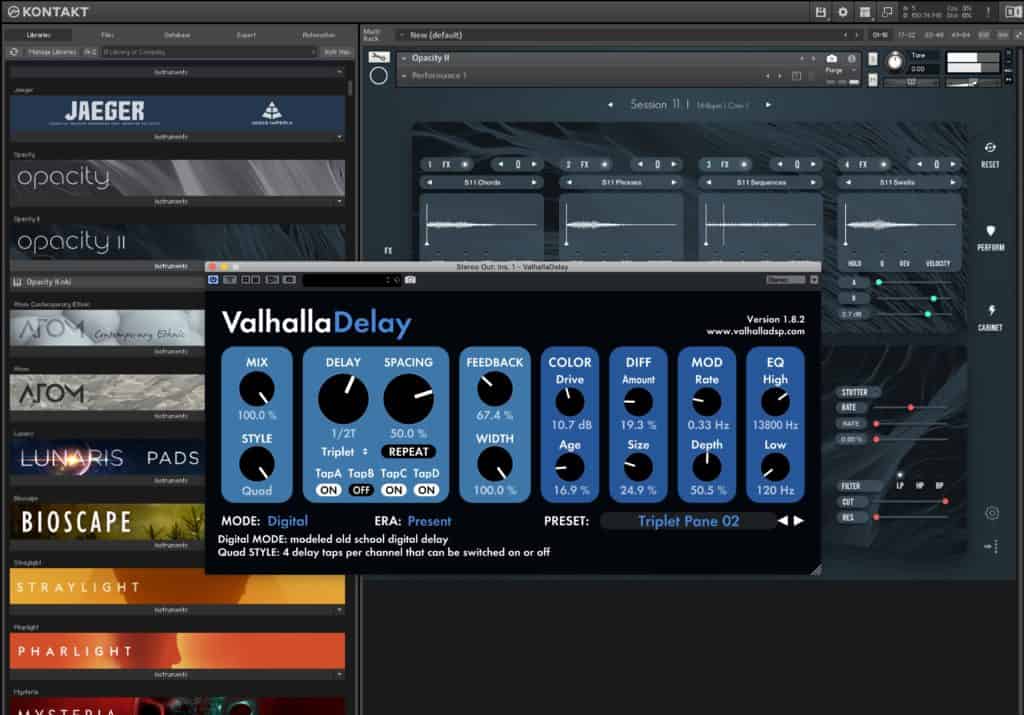Select next ValhallaDelay preset arrow
The width and height of the screenshot is (1024, 715).
[x=798, y=520]
